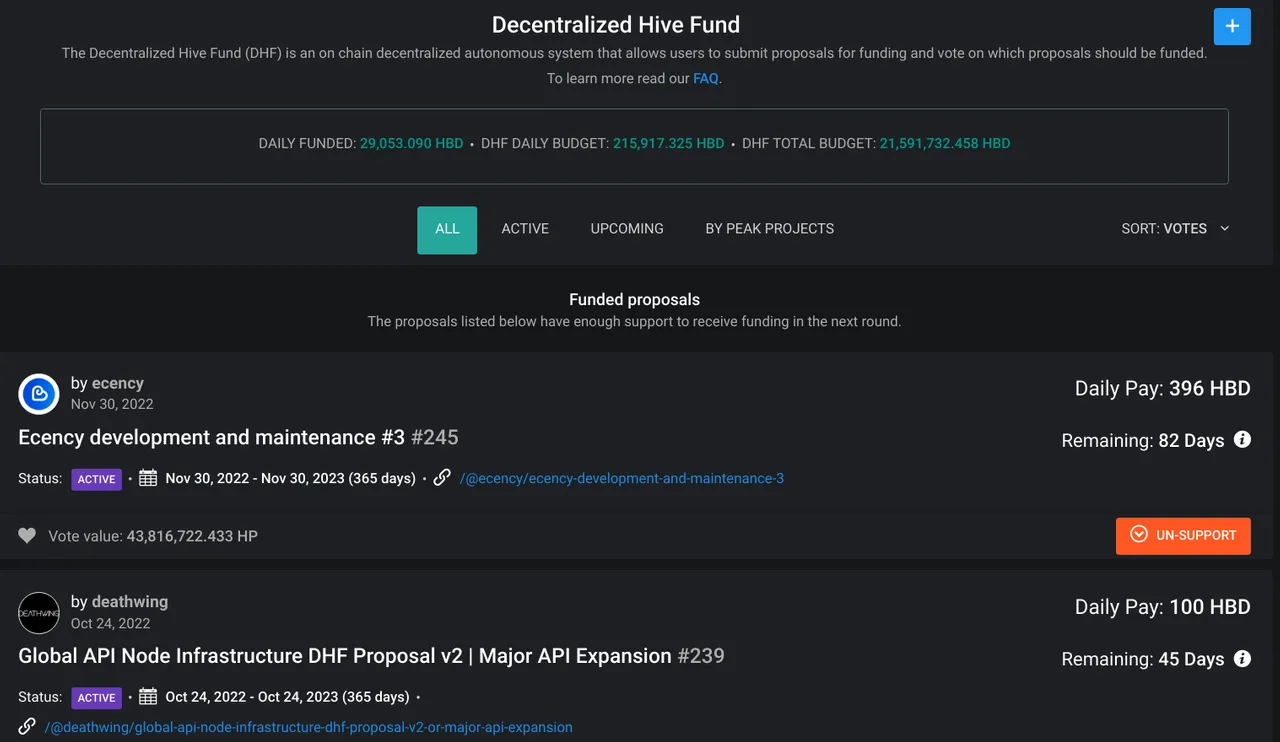
Task: Click the ACTIVE status badge on the deathwing proposal
Action: (x=96, y=698)
